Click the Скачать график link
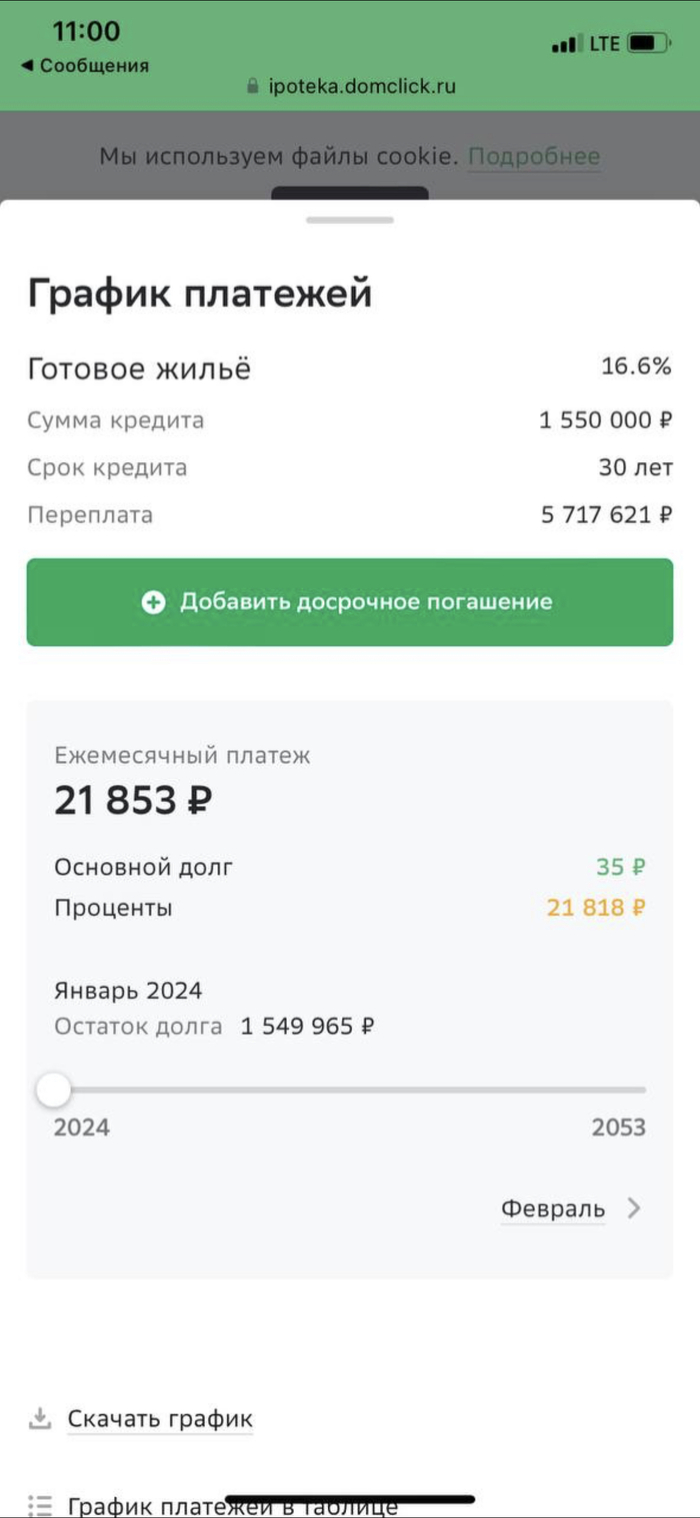This screenshot has width=700, height=1518. [x=160, y=1417]
